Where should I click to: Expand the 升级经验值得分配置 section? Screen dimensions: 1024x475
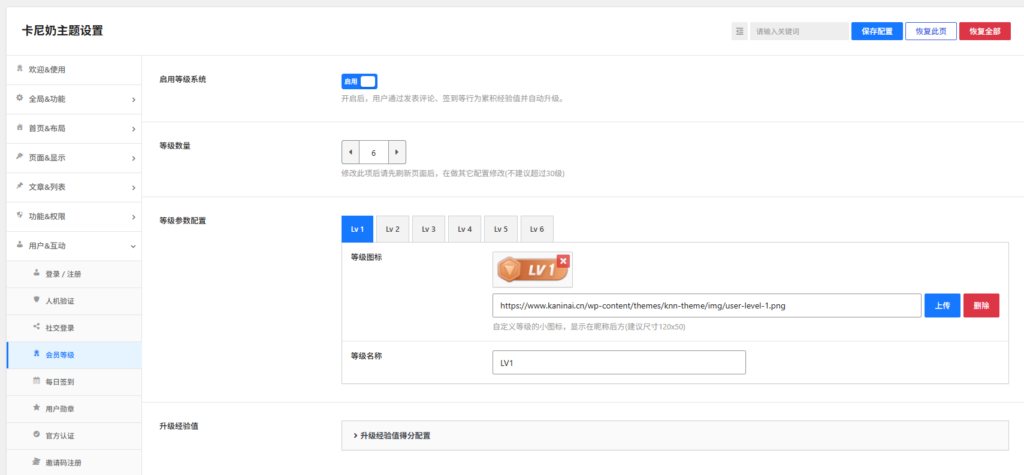(x=675, y=435)
